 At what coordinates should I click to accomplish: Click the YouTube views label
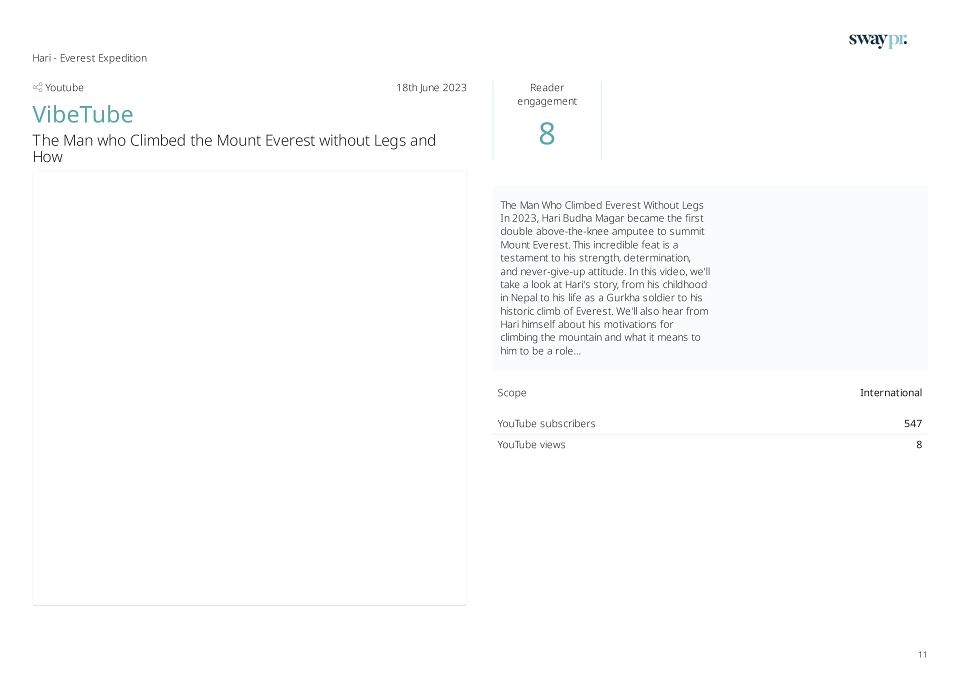pos(531,445)
